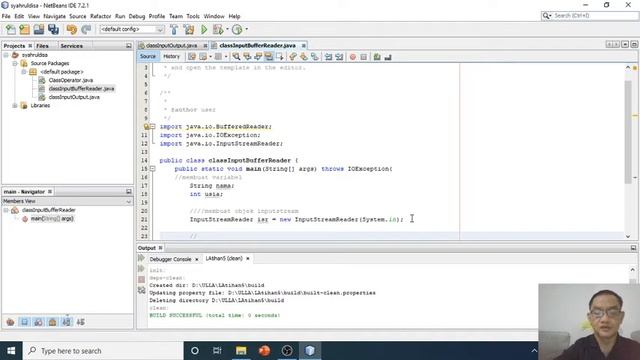Click the Profile Project toolbar icon
The image size is (640, 360).
click(x=237, y=29)
